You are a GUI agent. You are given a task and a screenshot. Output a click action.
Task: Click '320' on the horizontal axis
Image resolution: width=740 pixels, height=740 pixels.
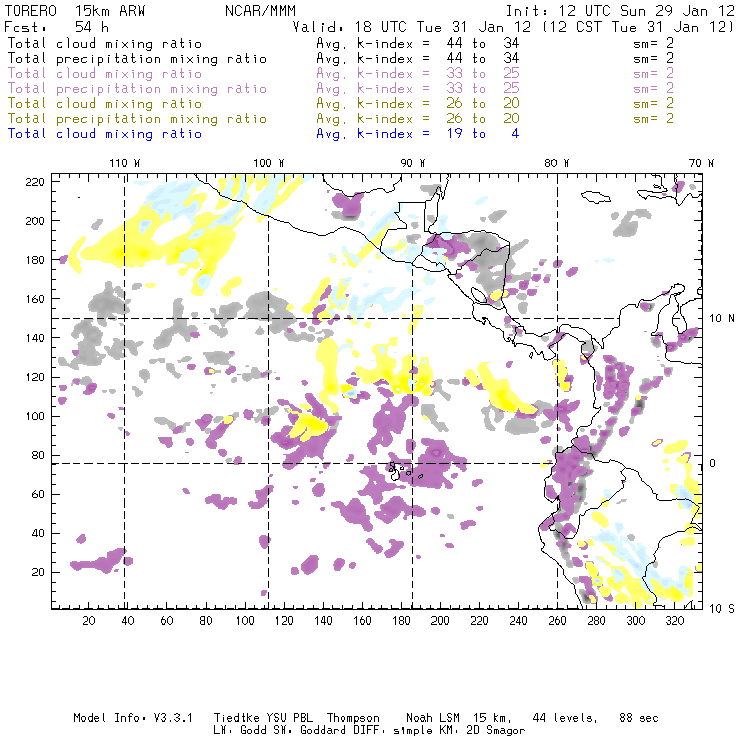pyautogui.click(x=675, y=621)
